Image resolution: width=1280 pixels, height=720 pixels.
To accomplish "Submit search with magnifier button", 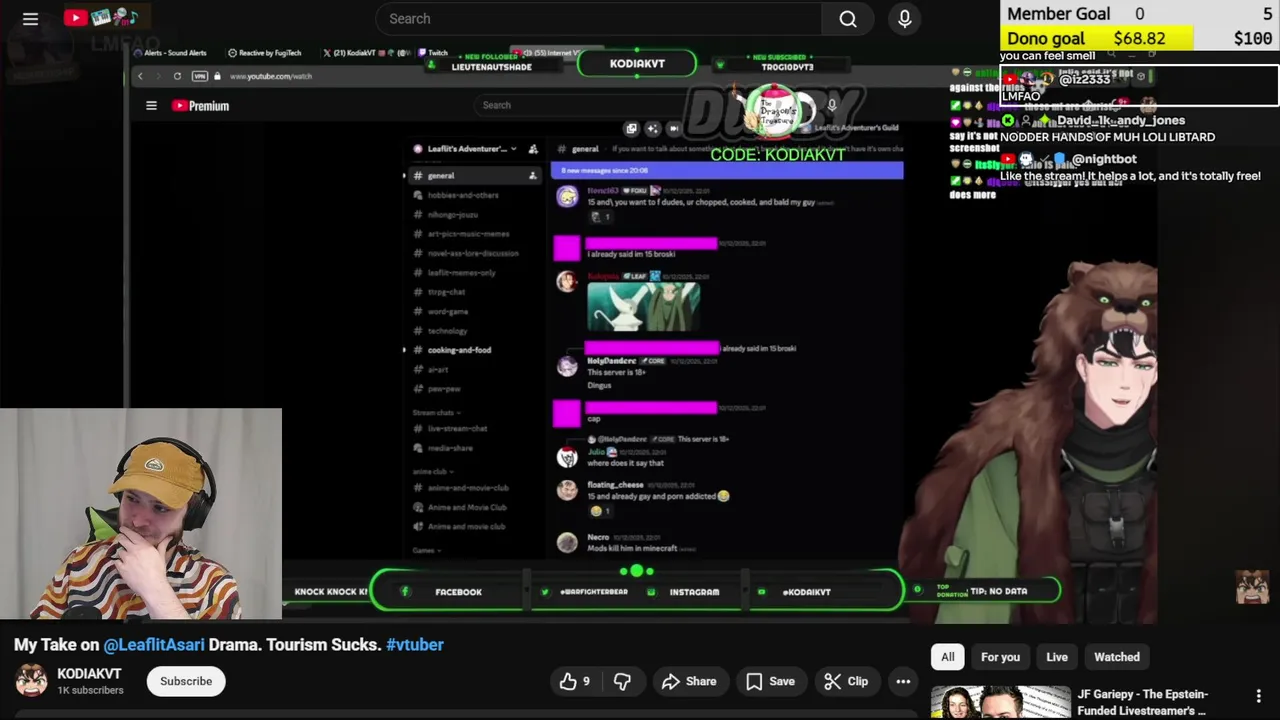I will tap(848, 19).
